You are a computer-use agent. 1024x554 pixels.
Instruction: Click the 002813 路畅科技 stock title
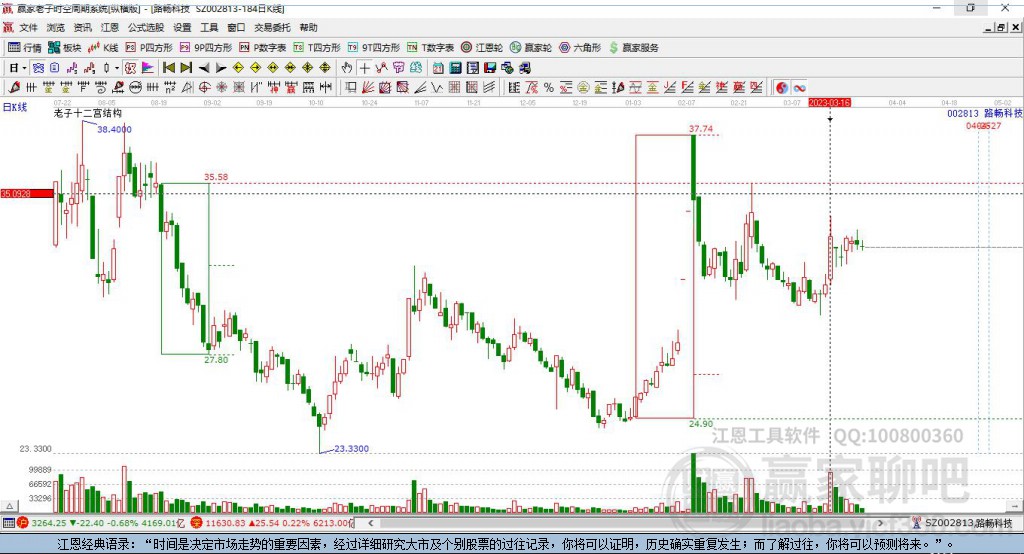[x=985, y=113]
